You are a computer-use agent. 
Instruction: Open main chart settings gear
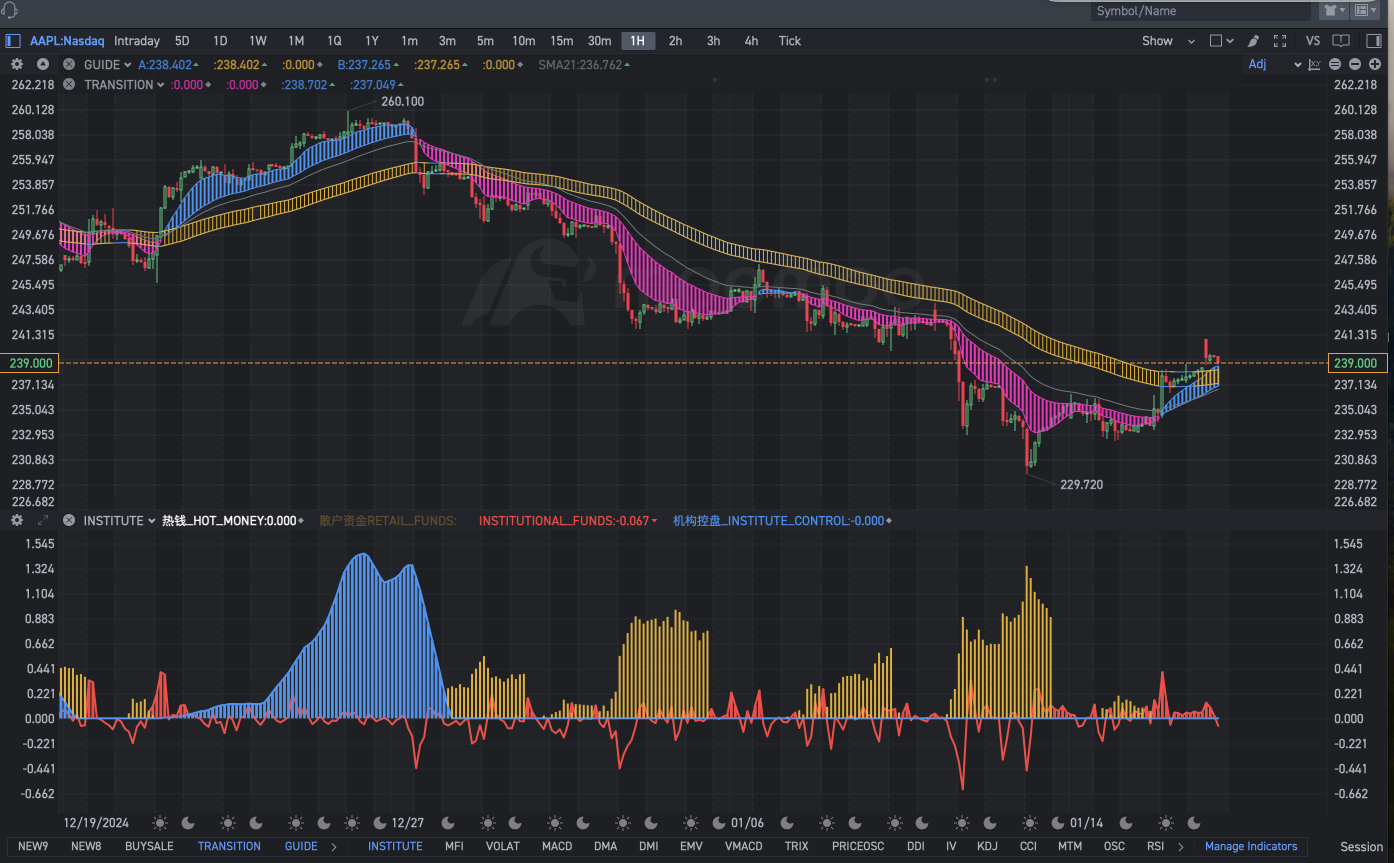click(17, 64)
